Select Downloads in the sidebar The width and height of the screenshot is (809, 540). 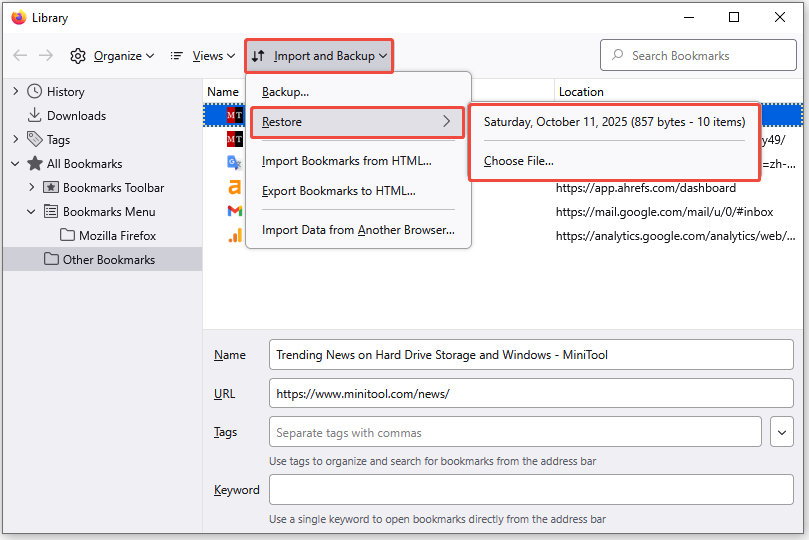[x=76, y=116]
